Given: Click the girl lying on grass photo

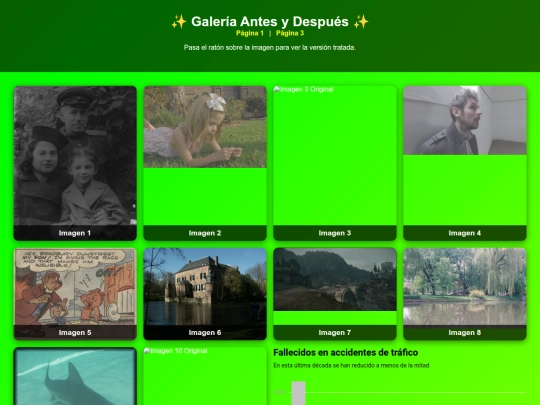Looking at the screenshot, I should pyautogui.click(x=205, y=127).
